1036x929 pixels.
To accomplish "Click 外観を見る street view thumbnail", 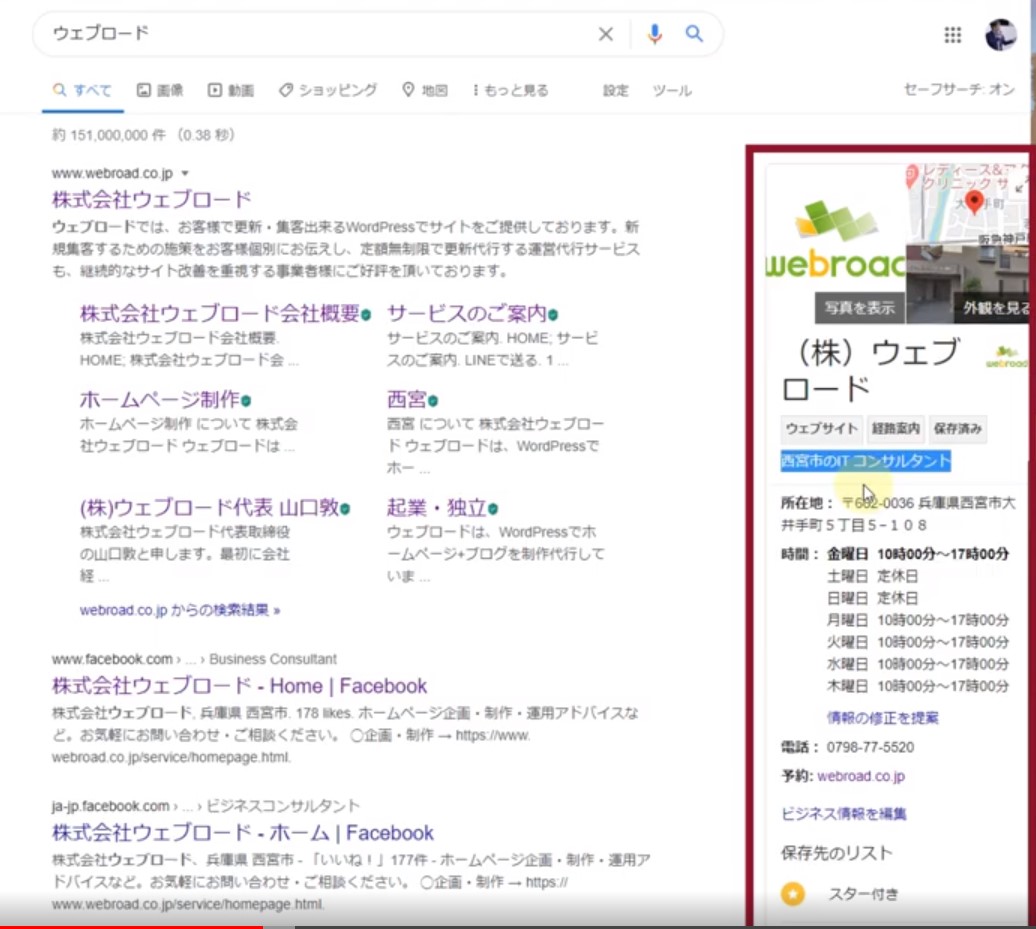I will point(967,283).
